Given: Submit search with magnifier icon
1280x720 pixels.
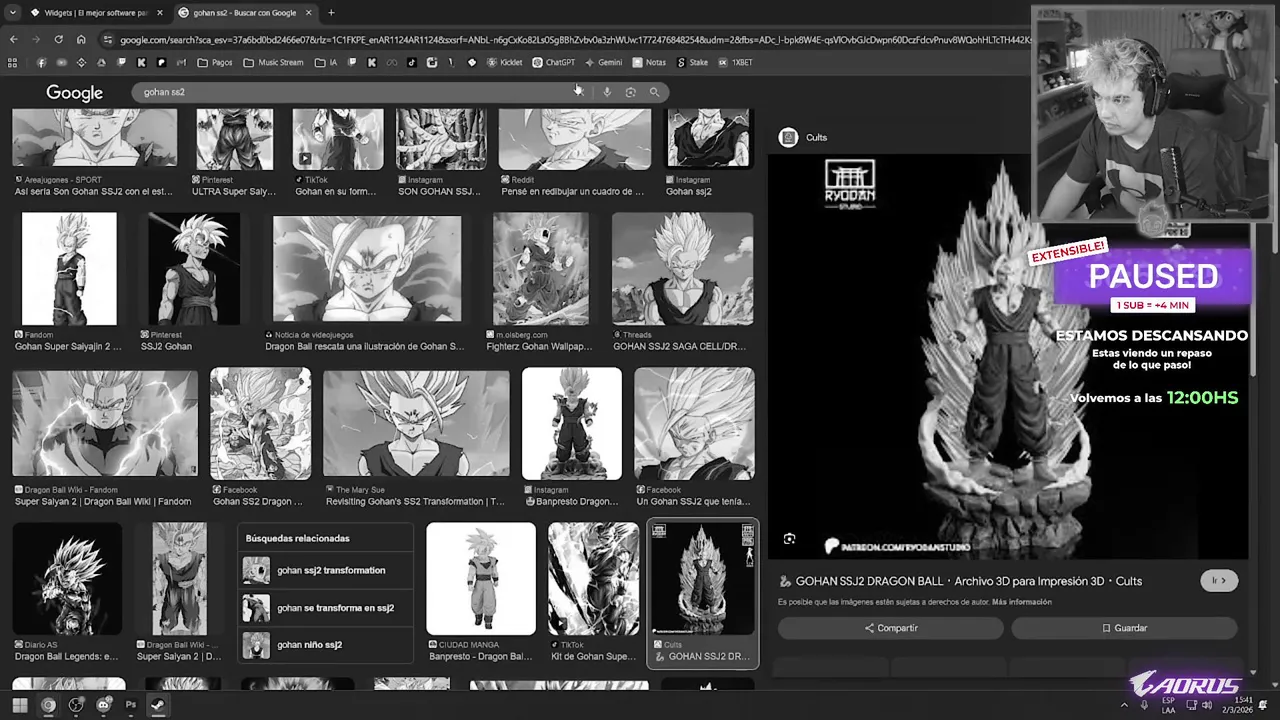Looking at the screenshot, I should pyautogui.click(x=654, y=92).
